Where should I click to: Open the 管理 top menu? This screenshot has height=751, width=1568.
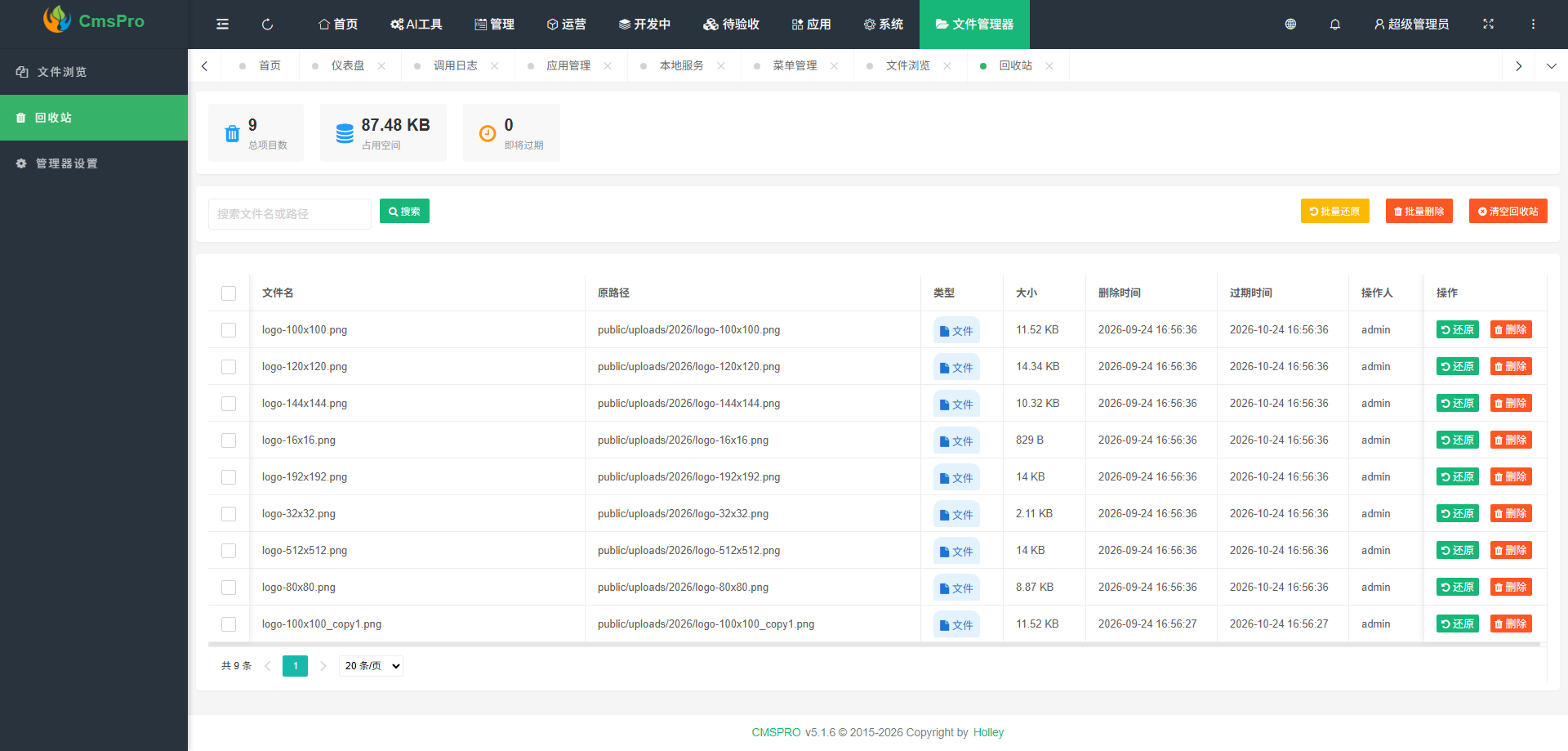(x=494, y=25)
